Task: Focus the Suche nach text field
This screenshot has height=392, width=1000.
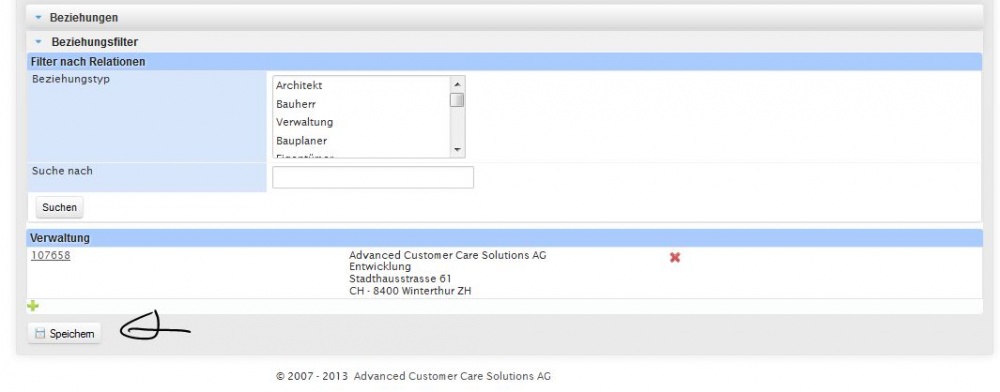Action: 372,177
